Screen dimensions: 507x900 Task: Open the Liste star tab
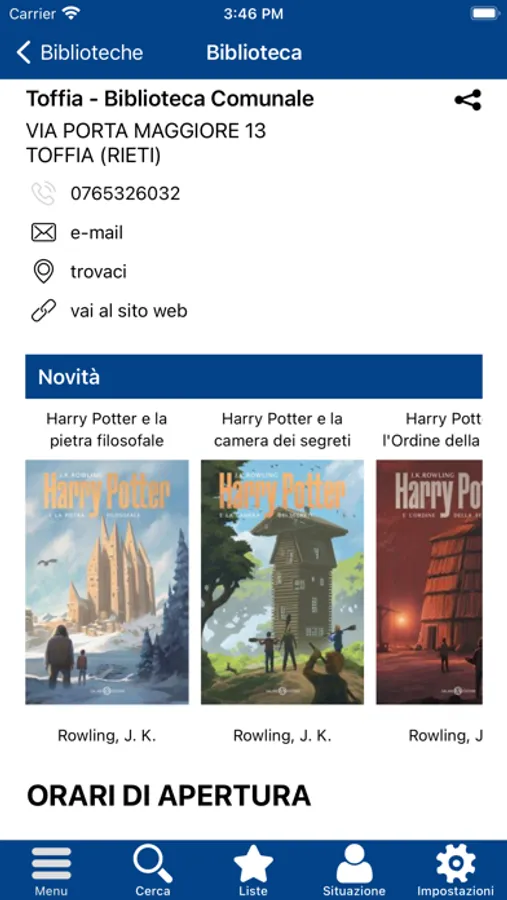point(253,870)
